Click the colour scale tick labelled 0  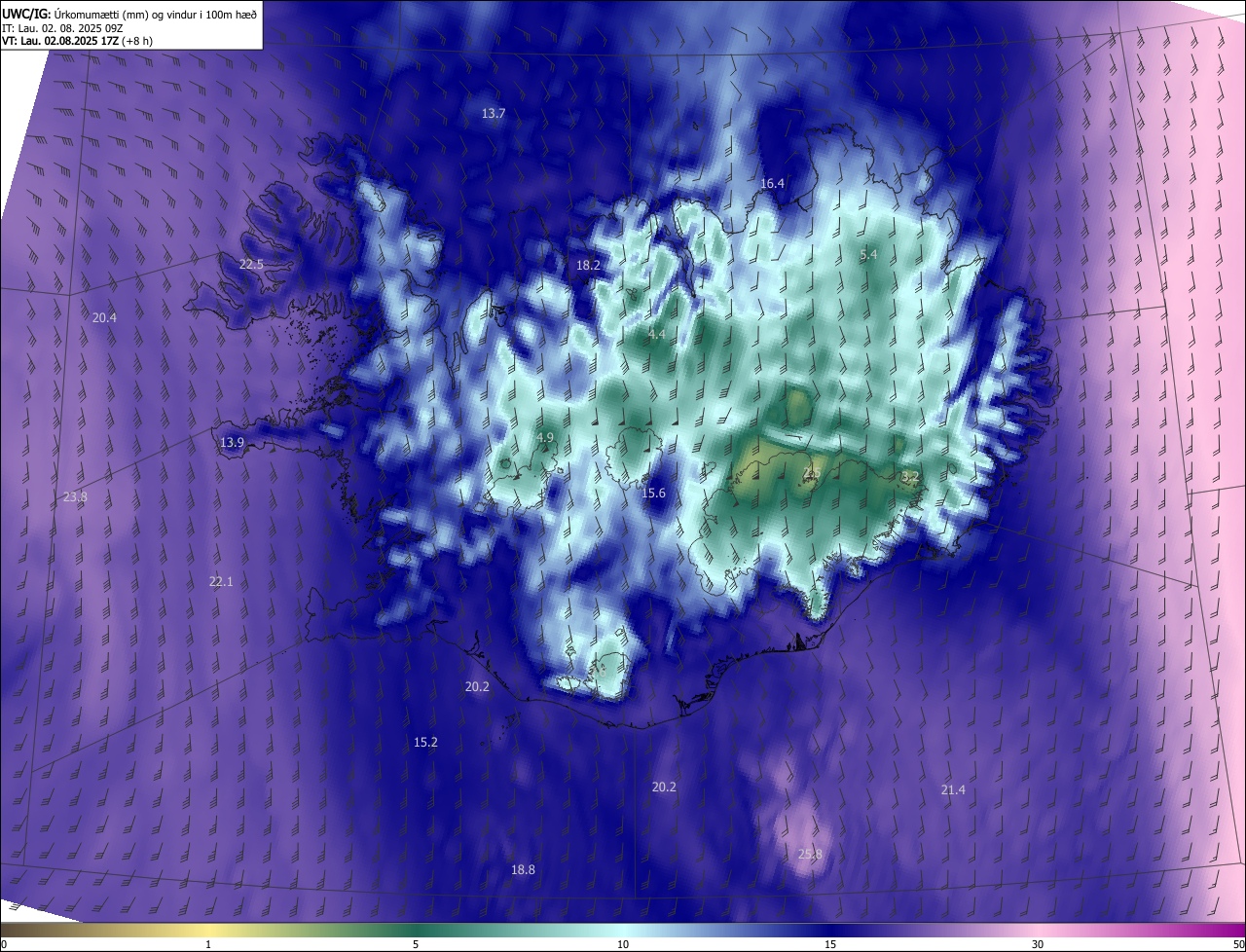tap(3, 945)
